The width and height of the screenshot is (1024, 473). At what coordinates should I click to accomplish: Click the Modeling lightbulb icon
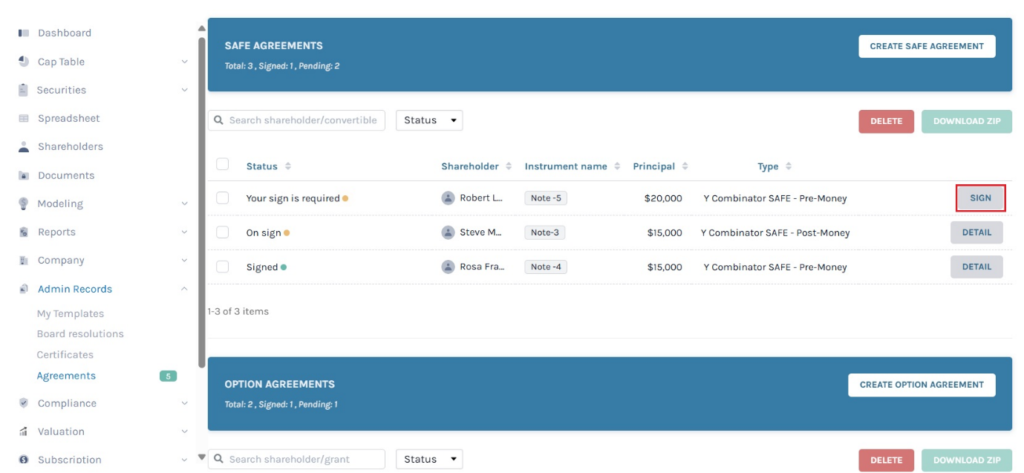(x=23, y=204)
